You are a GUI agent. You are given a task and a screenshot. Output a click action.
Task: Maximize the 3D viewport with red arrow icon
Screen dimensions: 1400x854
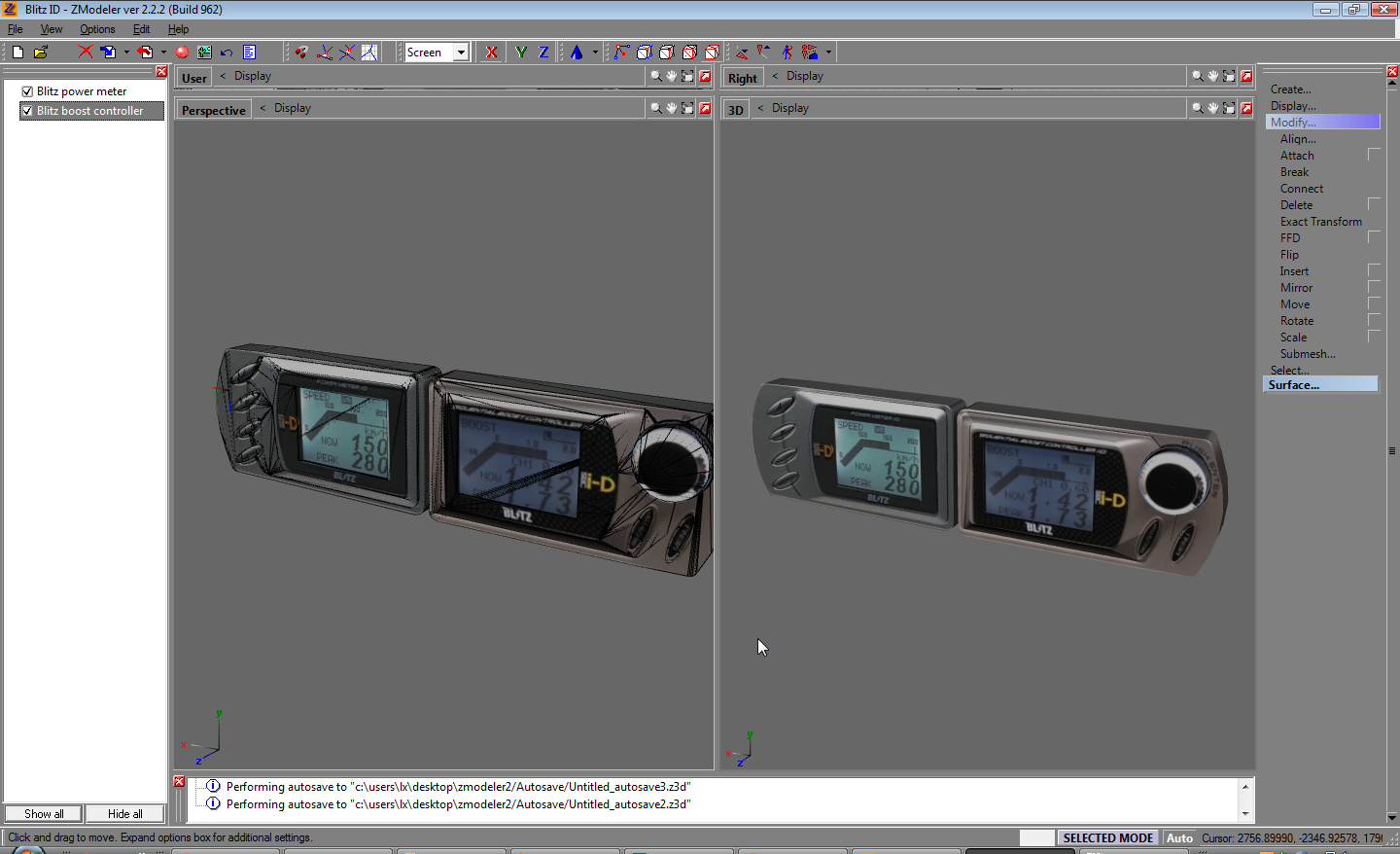point(1246,108)
